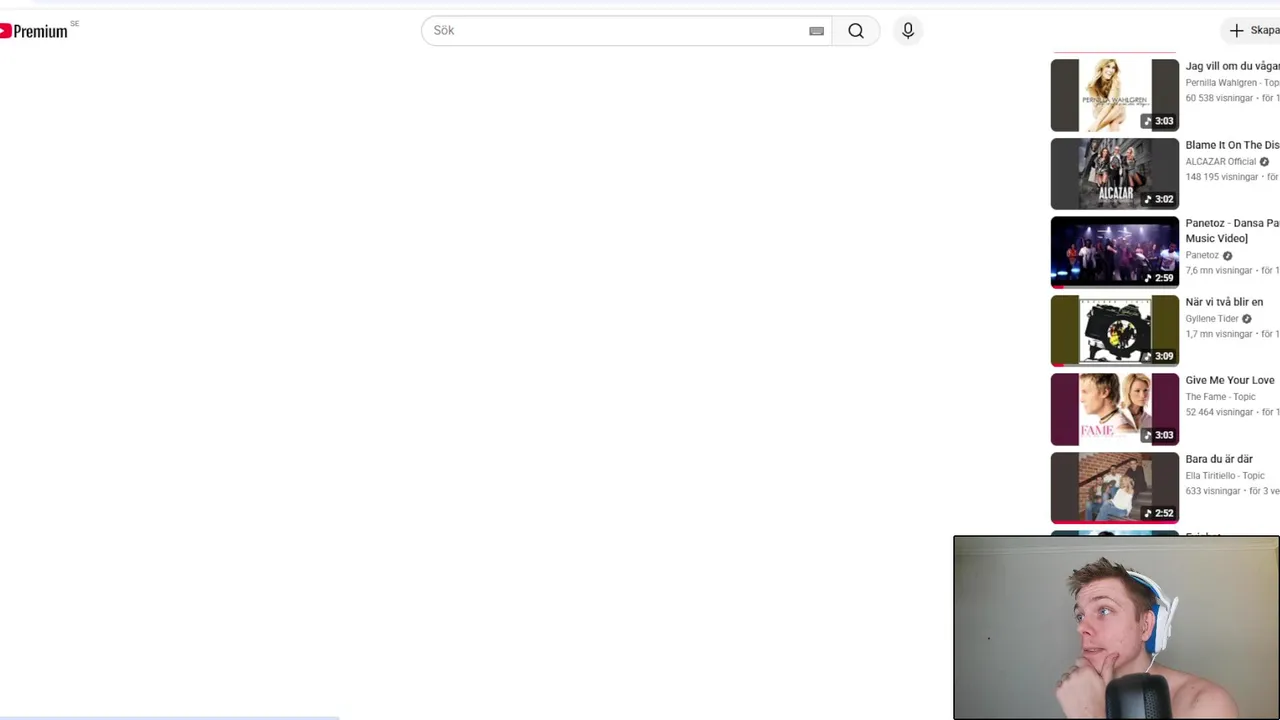Click the webcam overlay of the streamer

click(x=1116, y=628)
